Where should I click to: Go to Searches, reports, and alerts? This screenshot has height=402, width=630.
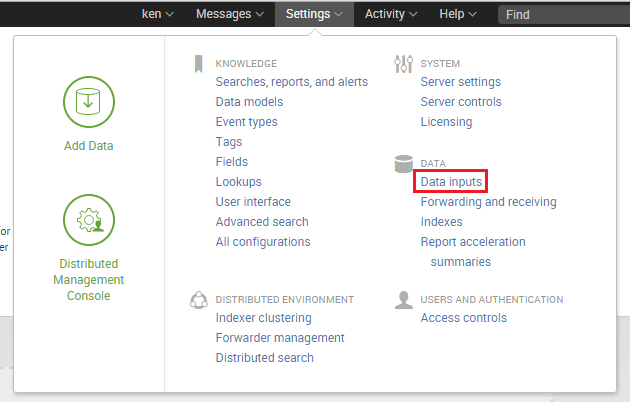click(x=291, y=82)
